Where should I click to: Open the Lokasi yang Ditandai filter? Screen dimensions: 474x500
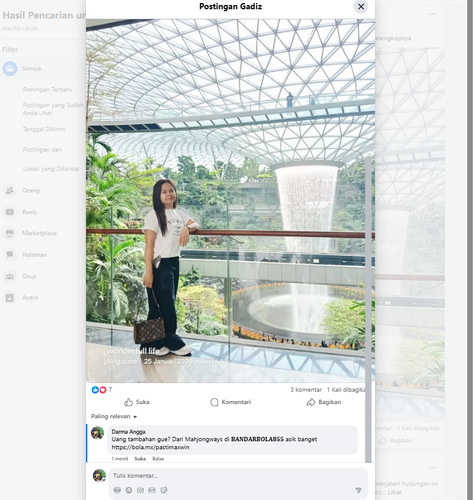click(51, 169)
